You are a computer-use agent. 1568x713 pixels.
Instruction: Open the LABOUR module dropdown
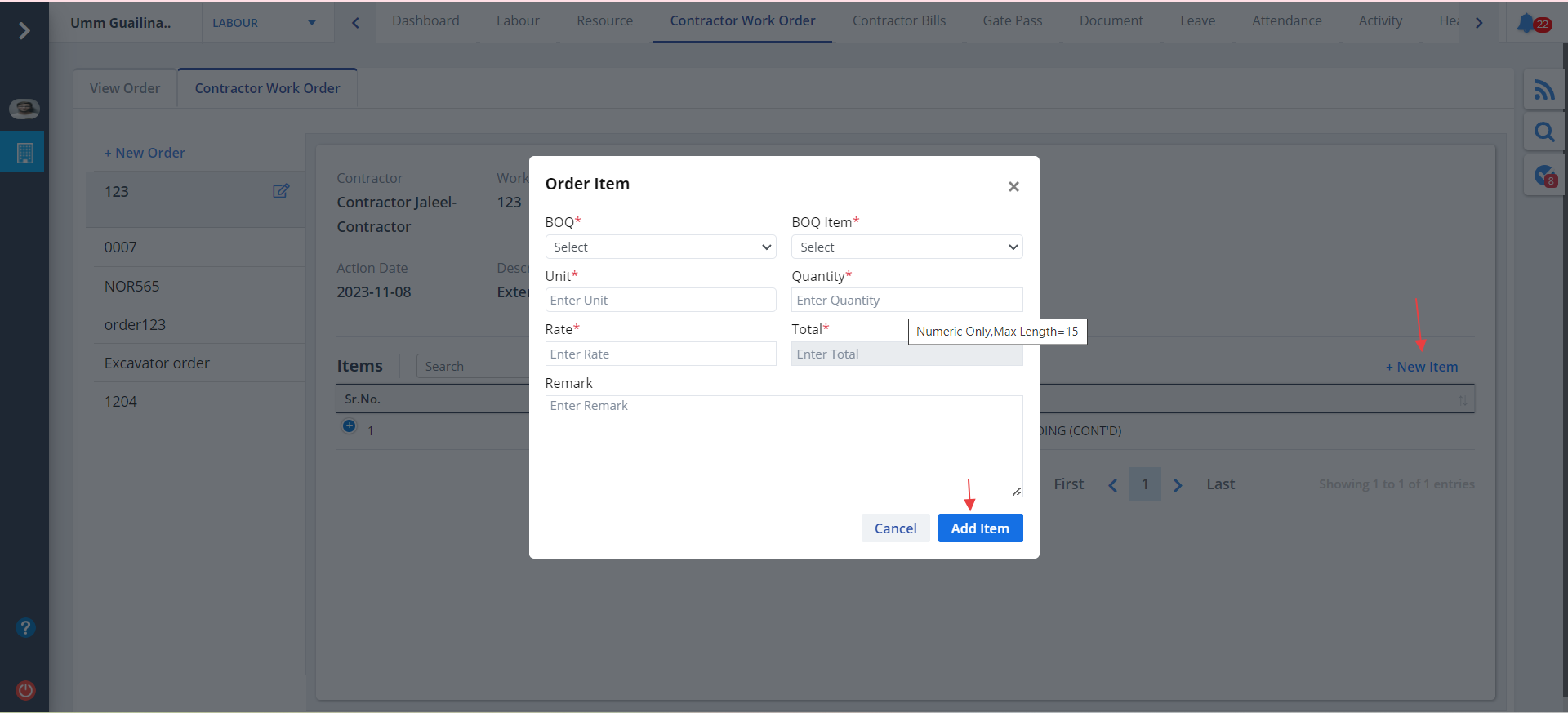(x=264, y=23)
